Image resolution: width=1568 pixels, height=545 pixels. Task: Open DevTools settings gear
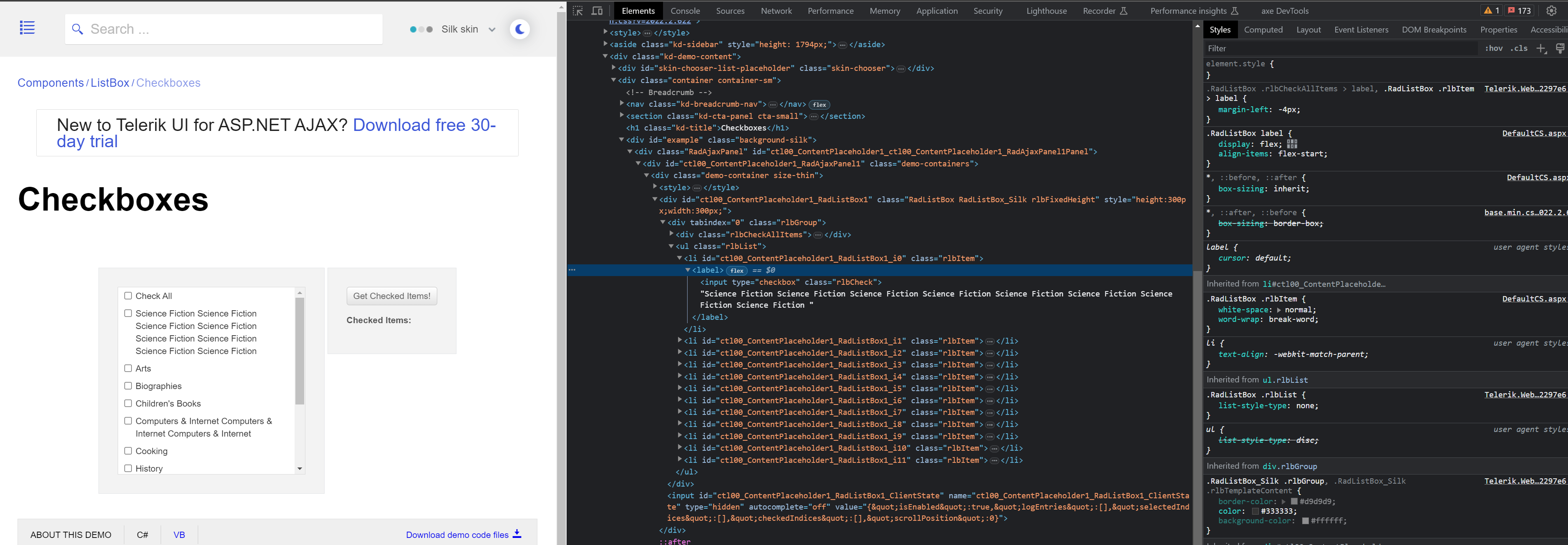(x=1552, y=10)
